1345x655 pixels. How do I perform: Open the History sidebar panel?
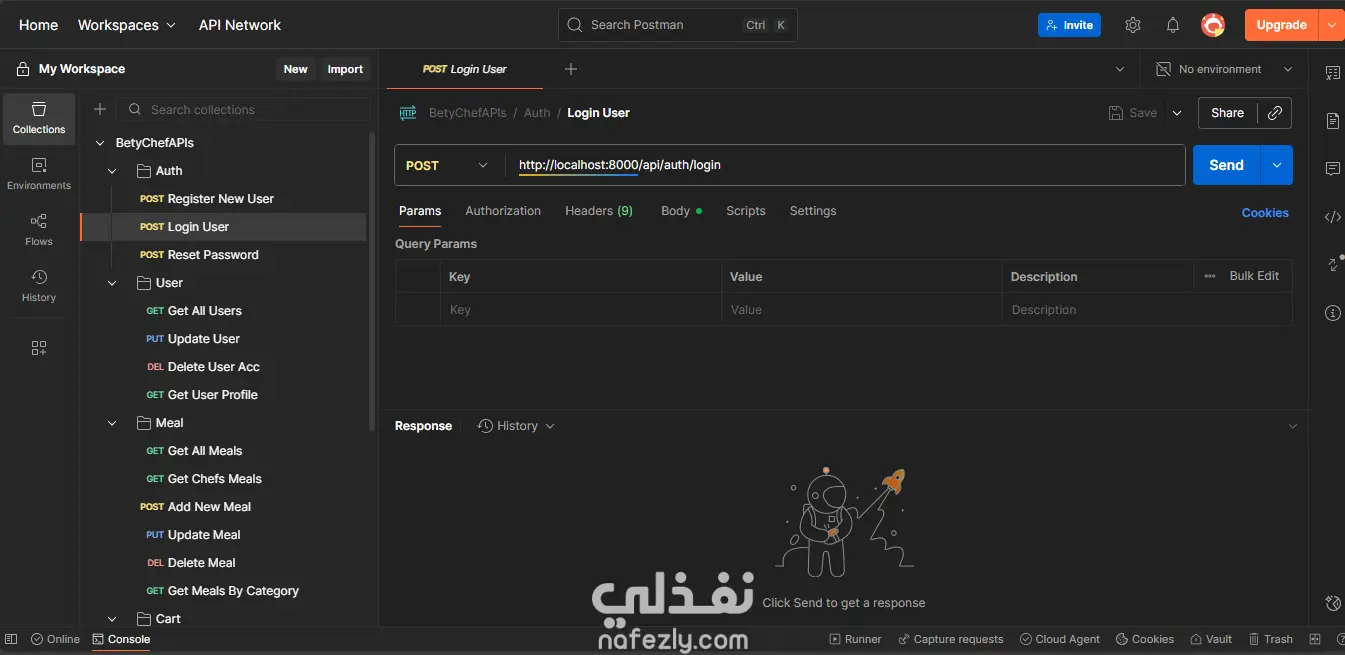click(x=39, y=286)
